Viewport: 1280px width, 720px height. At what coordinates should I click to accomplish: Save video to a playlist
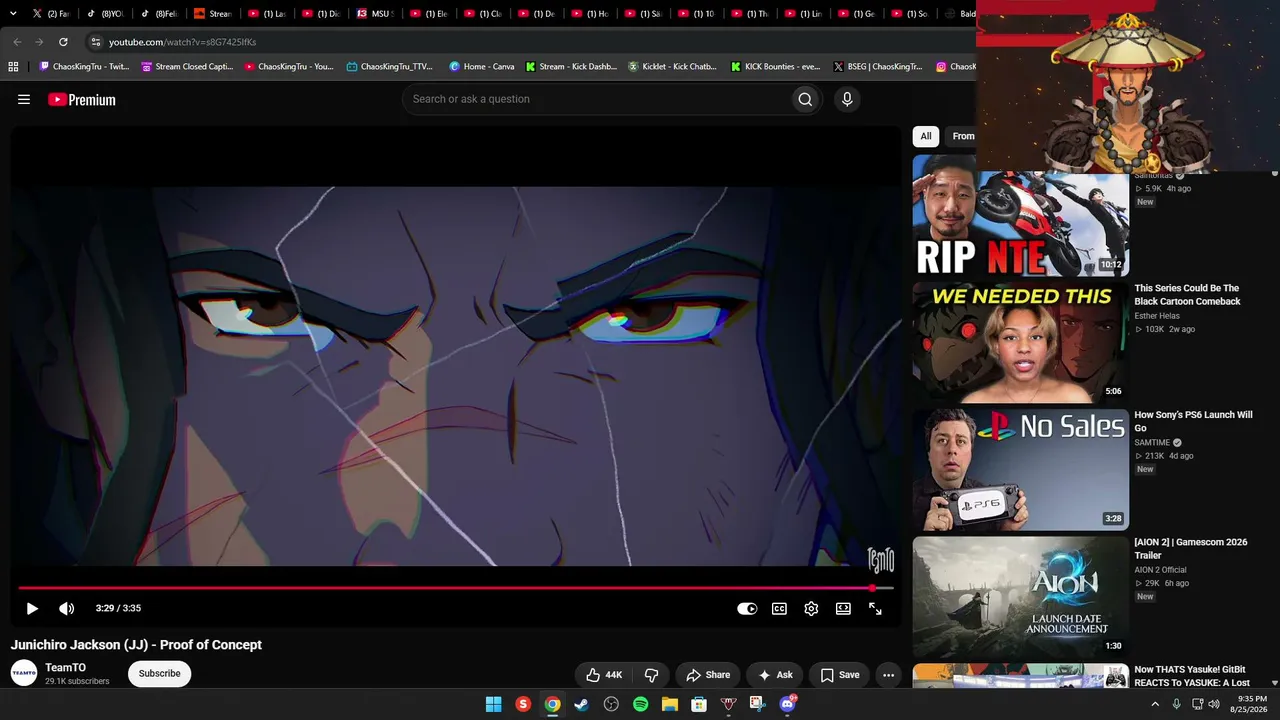(839, 675)
